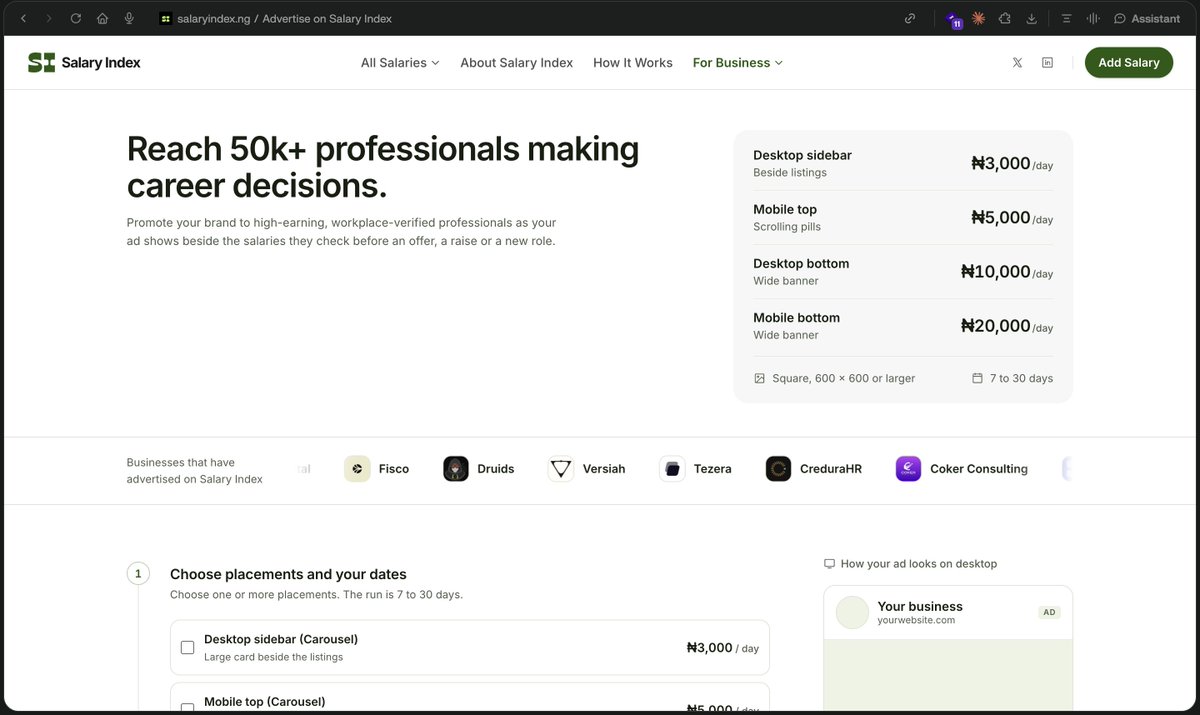Click 'Beside listings' subtitle text
The image size is (1200, 715).
point(790,173)
